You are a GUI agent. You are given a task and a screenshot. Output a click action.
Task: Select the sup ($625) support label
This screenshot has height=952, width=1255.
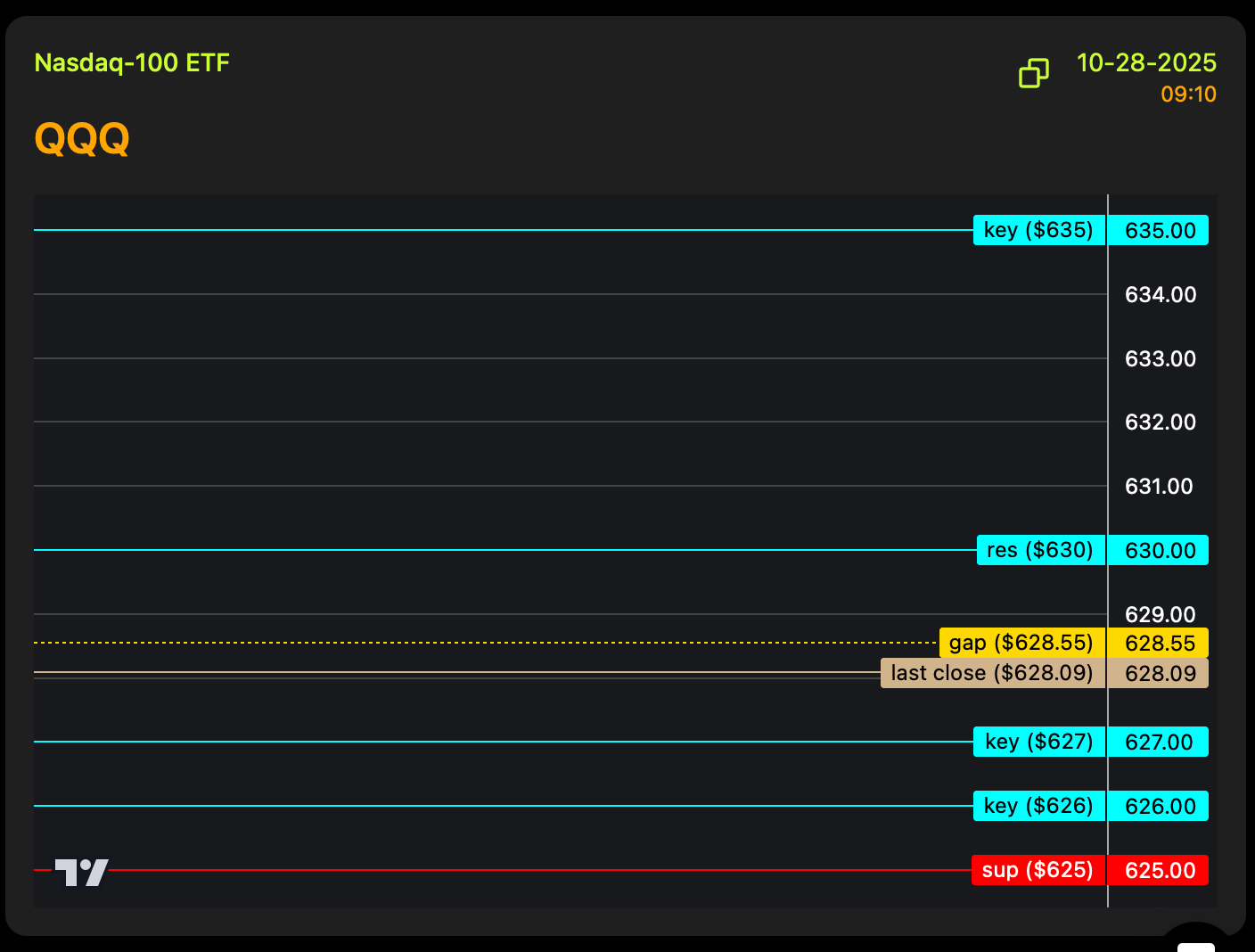(1038, 870)
